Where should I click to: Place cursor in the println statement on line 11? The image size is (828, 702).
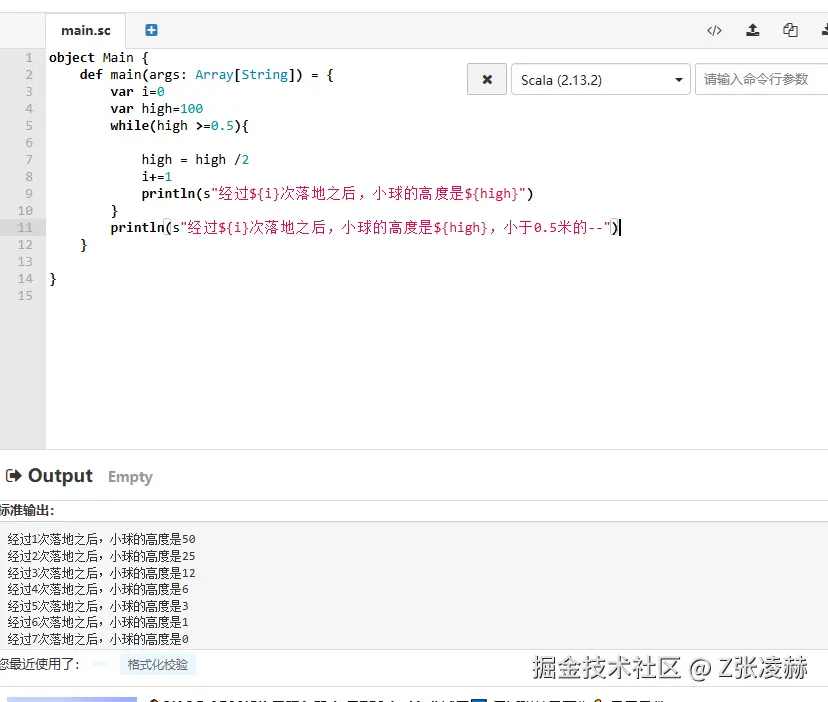350,227
